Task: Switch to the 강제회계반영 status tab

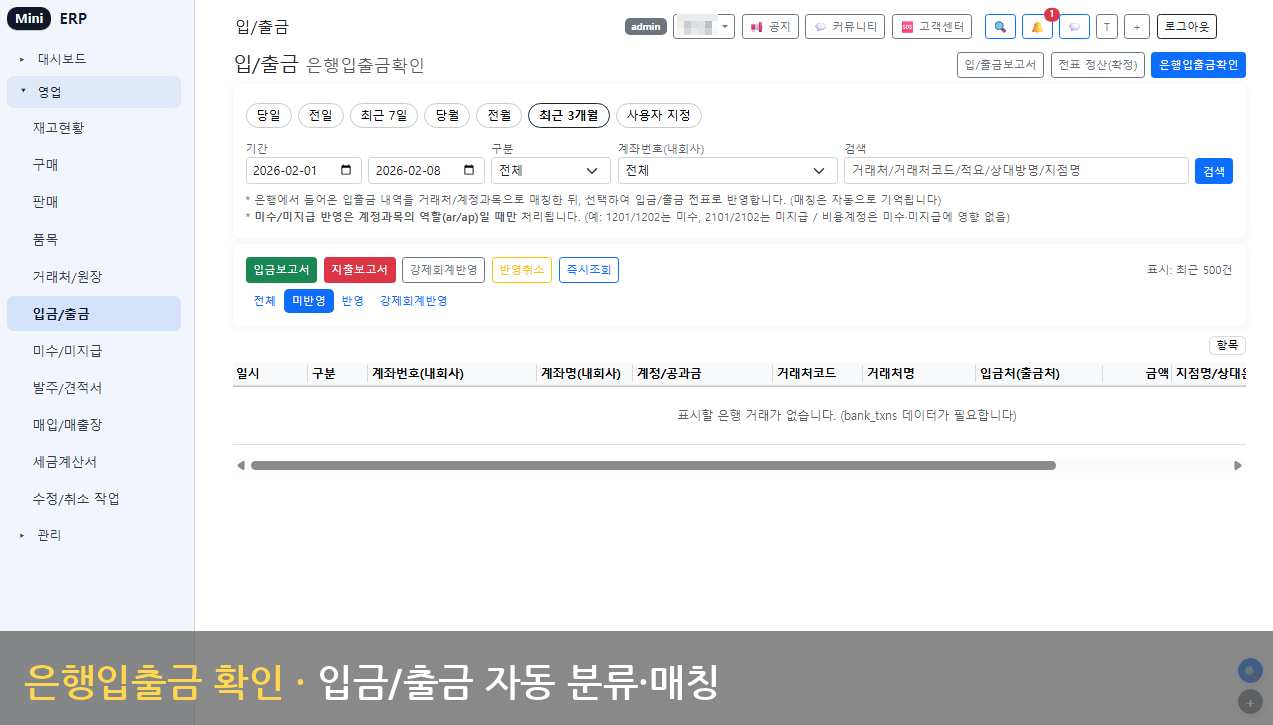Action: click(x=413, y=301)
